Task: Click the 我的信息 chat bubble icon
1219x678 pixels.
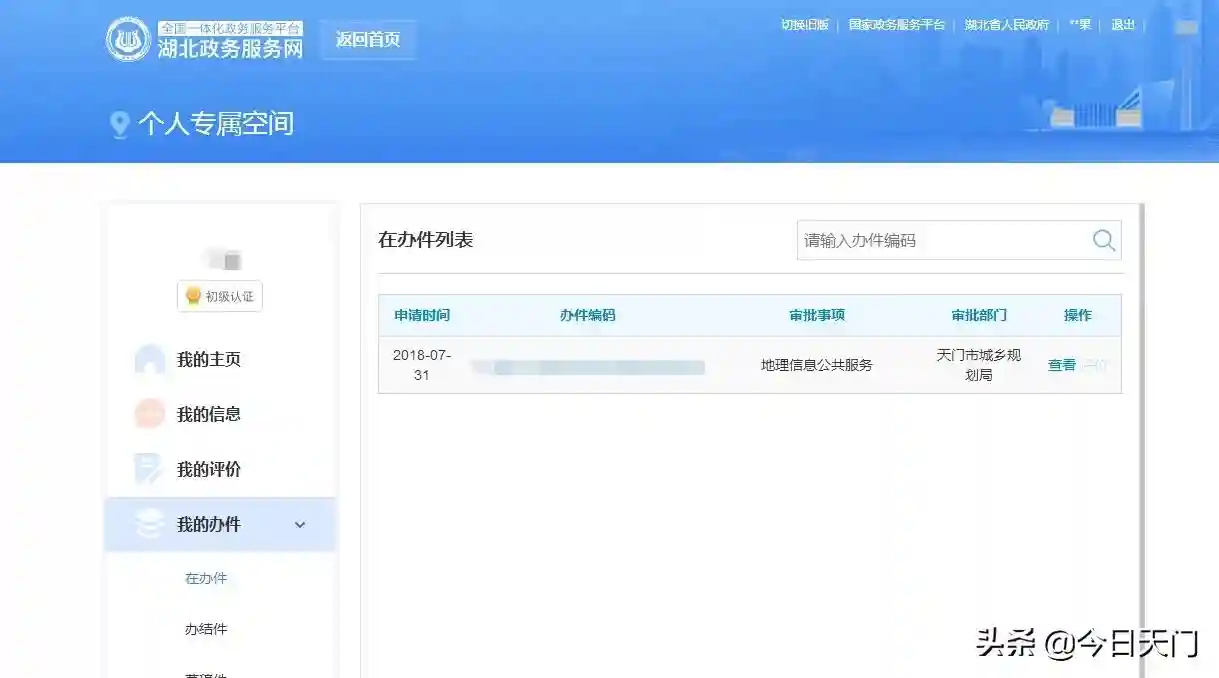Action: point(150,414)
